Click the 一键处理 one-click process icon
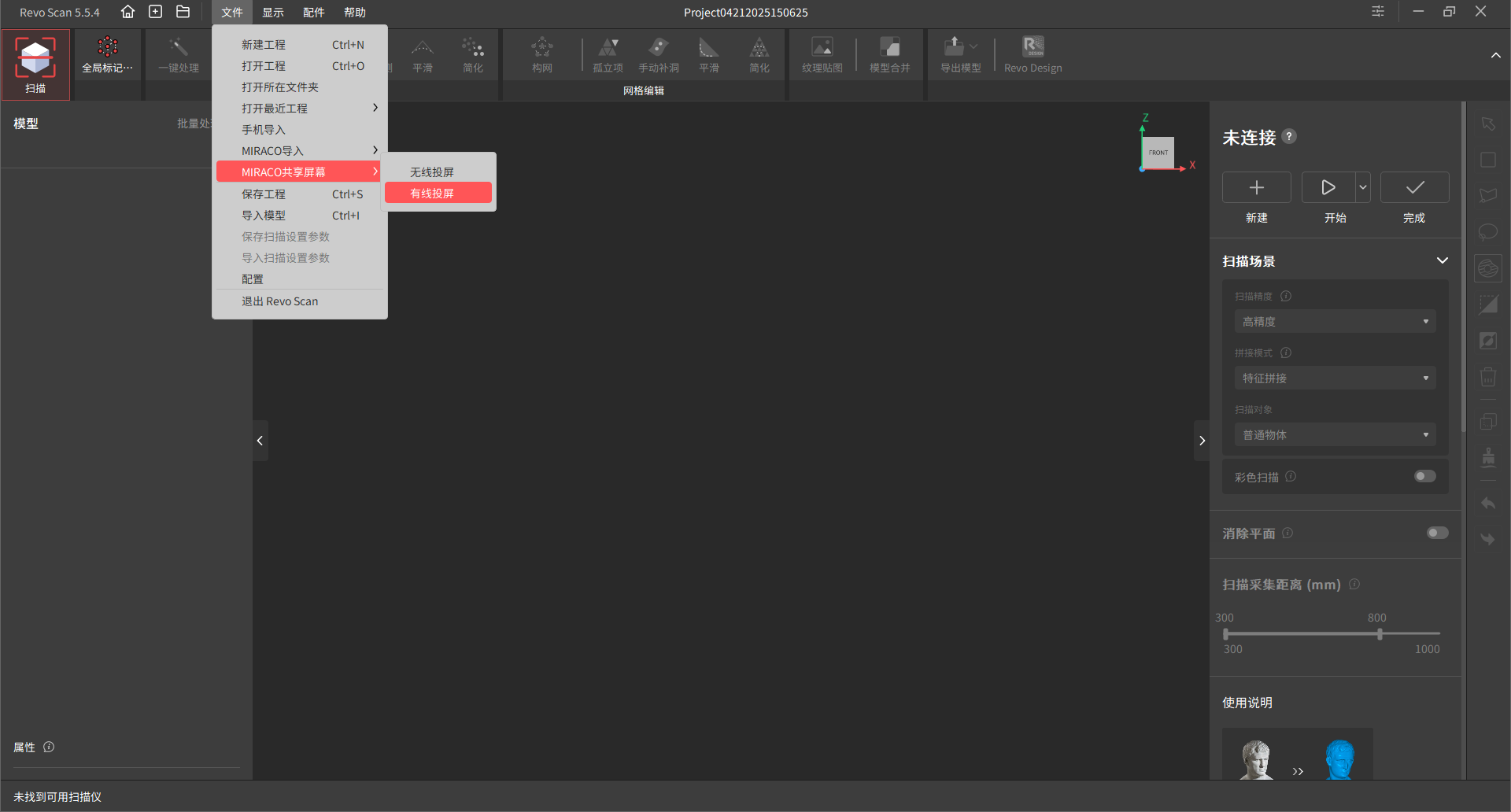The height and width of the screenshot is (812, 1511). pyautogui.click(x=179, y=55)
